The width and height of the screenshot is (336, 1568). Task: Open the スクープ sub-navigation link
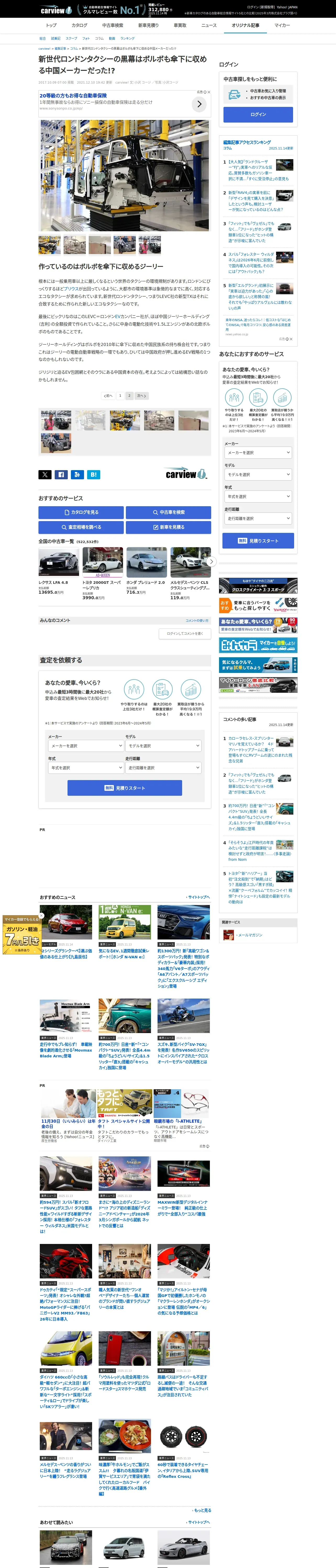[x=71, y=38]
